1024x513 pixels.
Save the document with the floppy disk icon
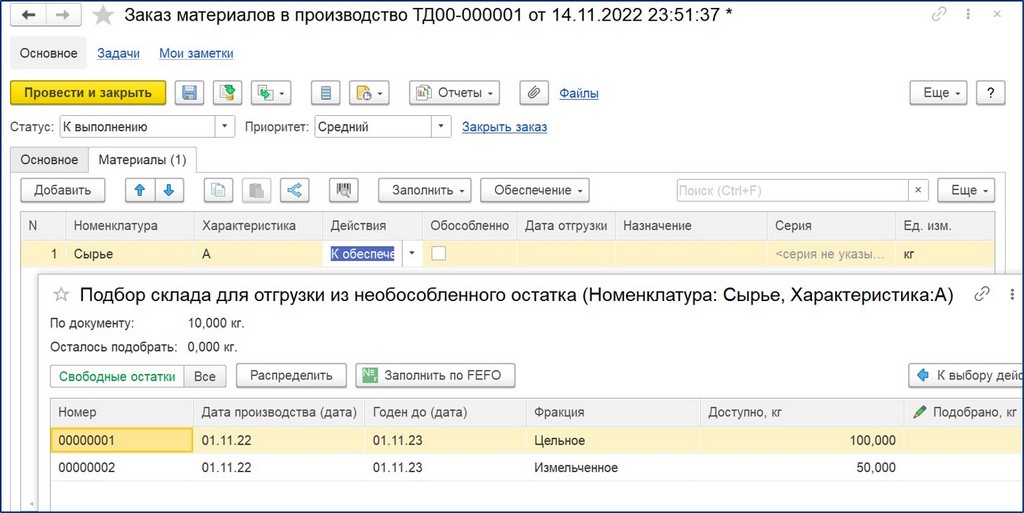189,93
